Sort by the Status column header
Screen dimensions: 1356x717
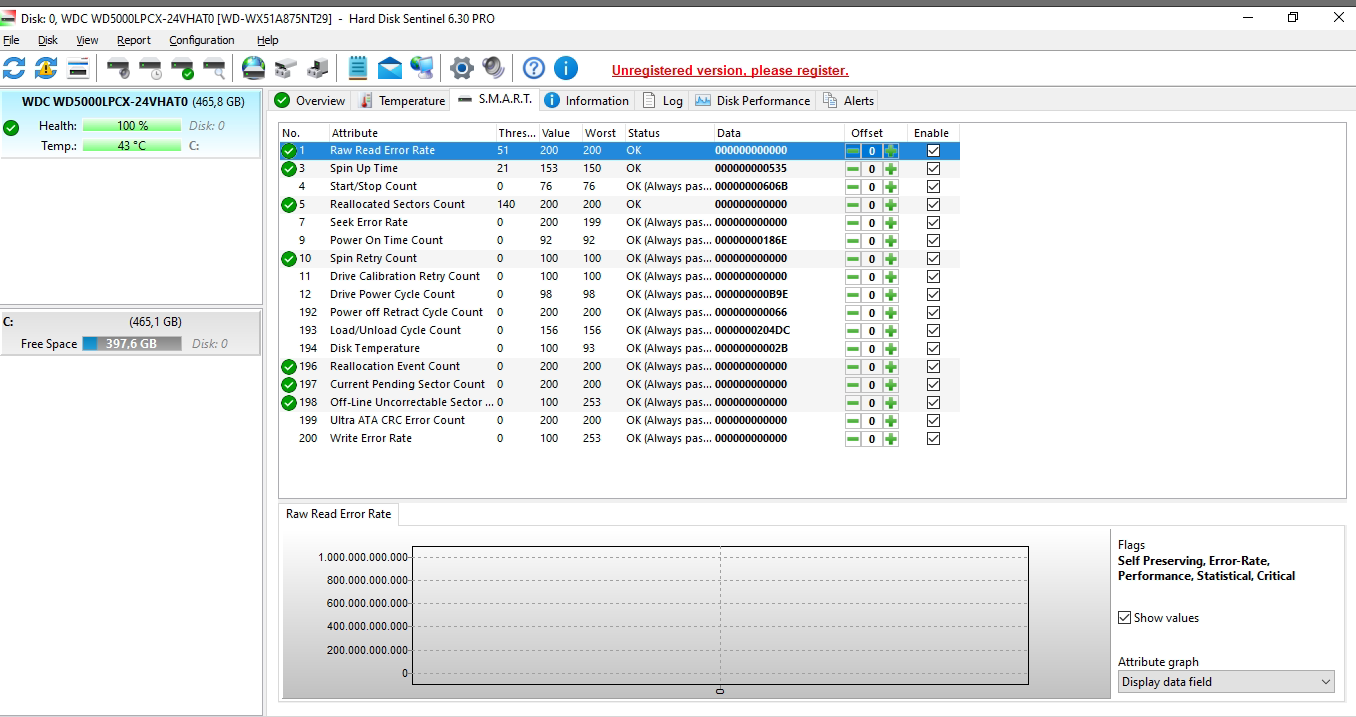pos(669,133)
